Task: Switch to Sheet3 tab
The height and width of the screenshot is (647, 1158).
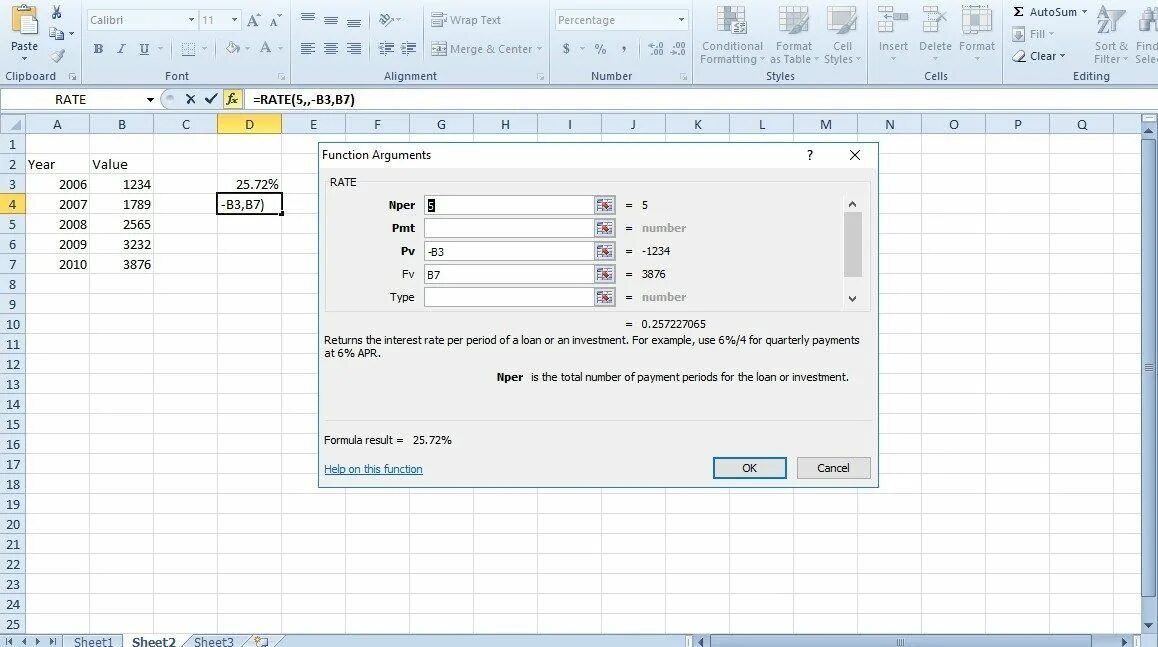Action: click(x=213, y=641)
